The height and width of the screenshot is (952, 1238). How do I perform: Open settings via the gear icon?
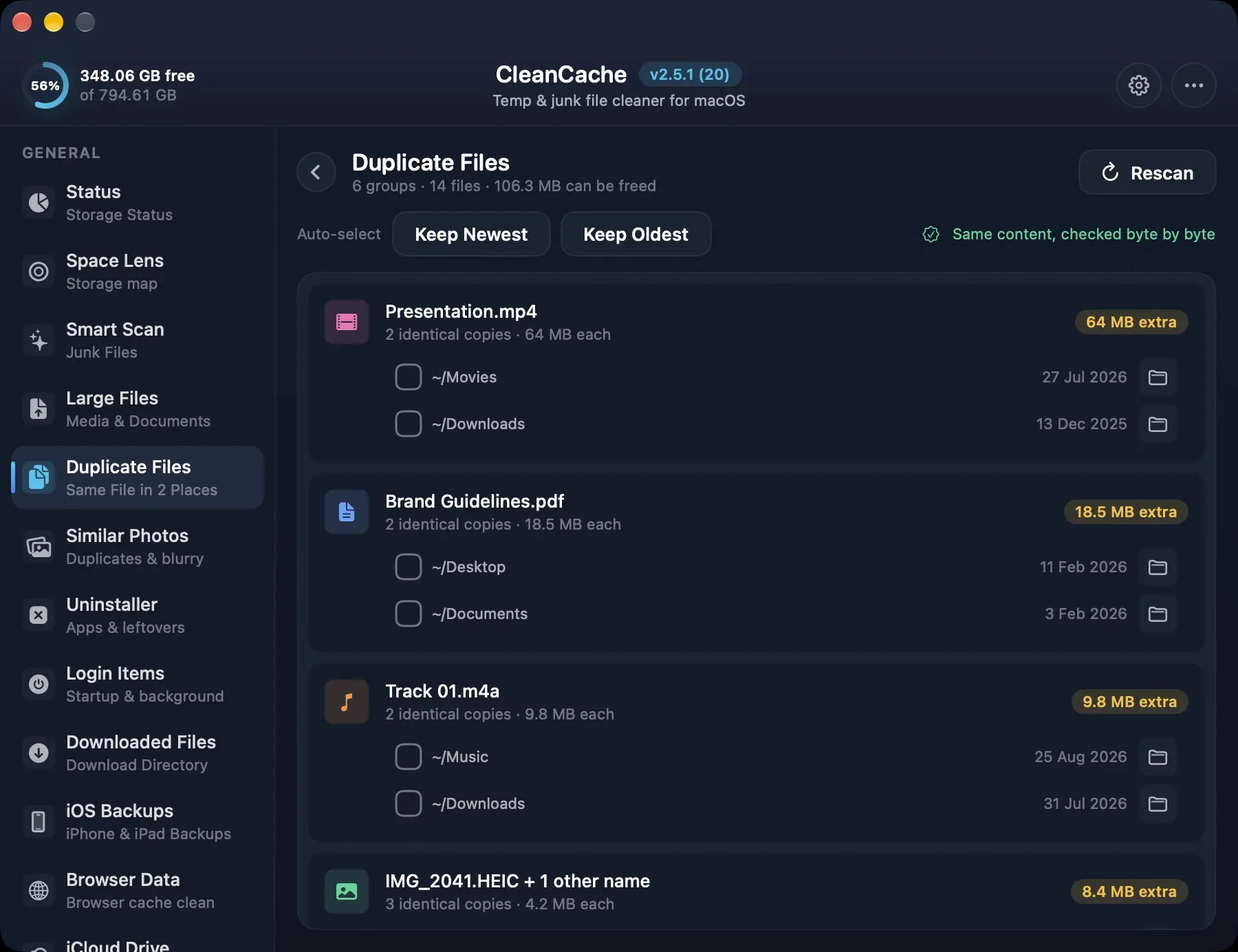[x=1139, y=85]
